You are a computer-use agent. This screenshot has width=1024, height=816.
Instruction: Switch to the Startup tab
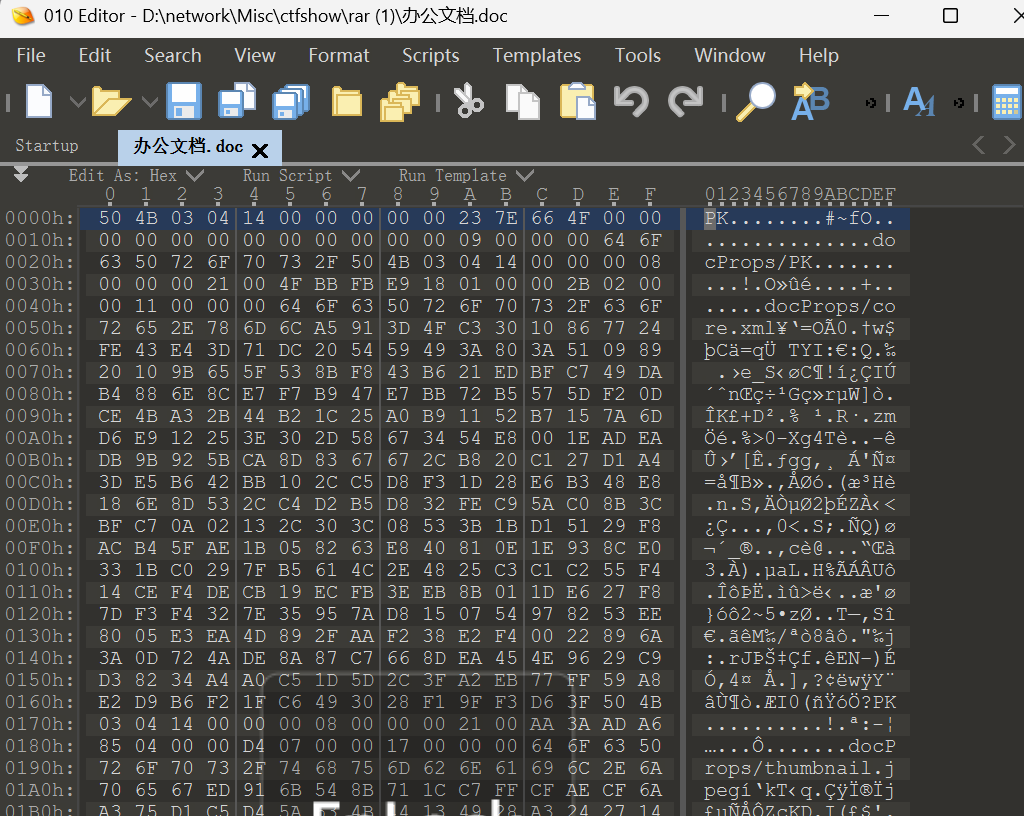[x=46, y=145]
